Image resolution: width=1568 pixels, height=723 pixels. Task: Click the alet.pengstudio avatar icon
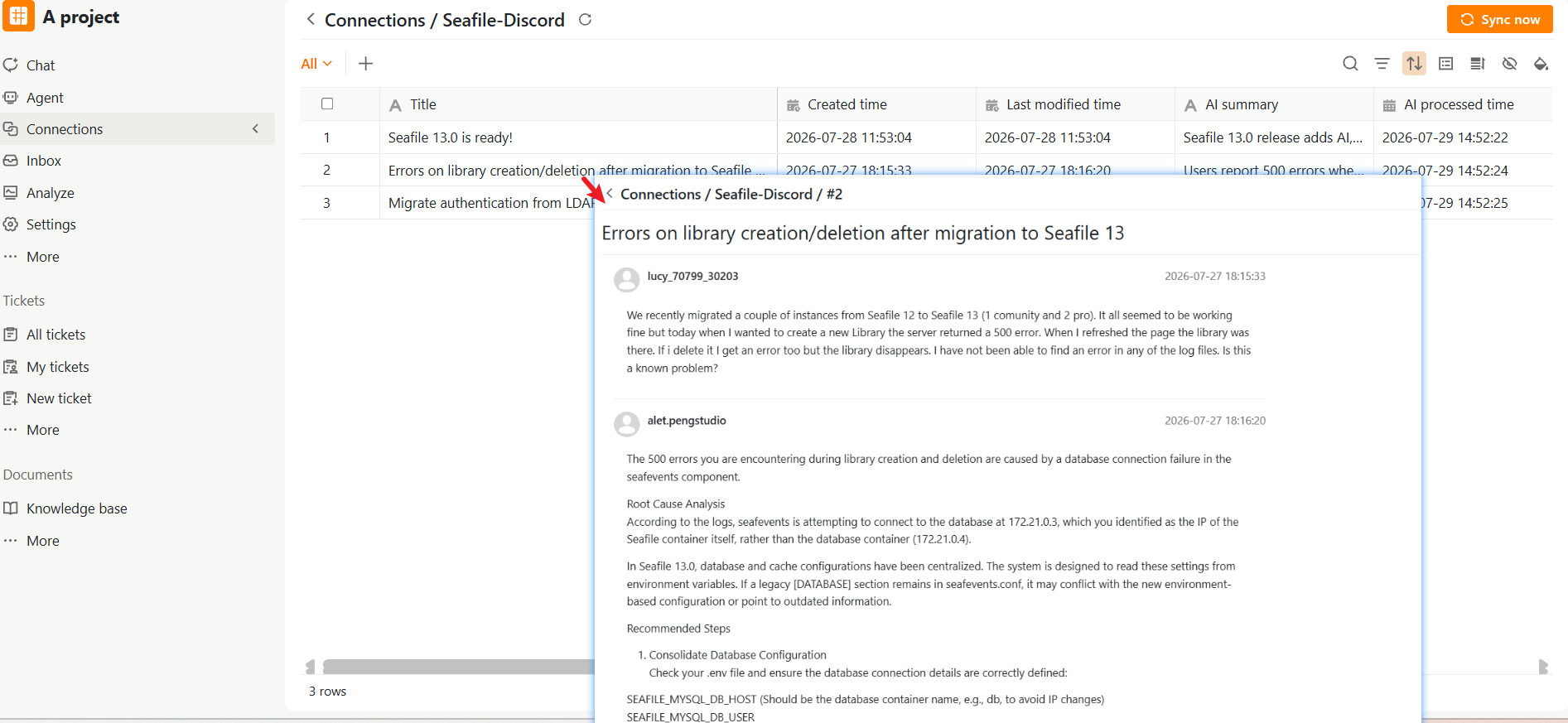coord(627,424)
